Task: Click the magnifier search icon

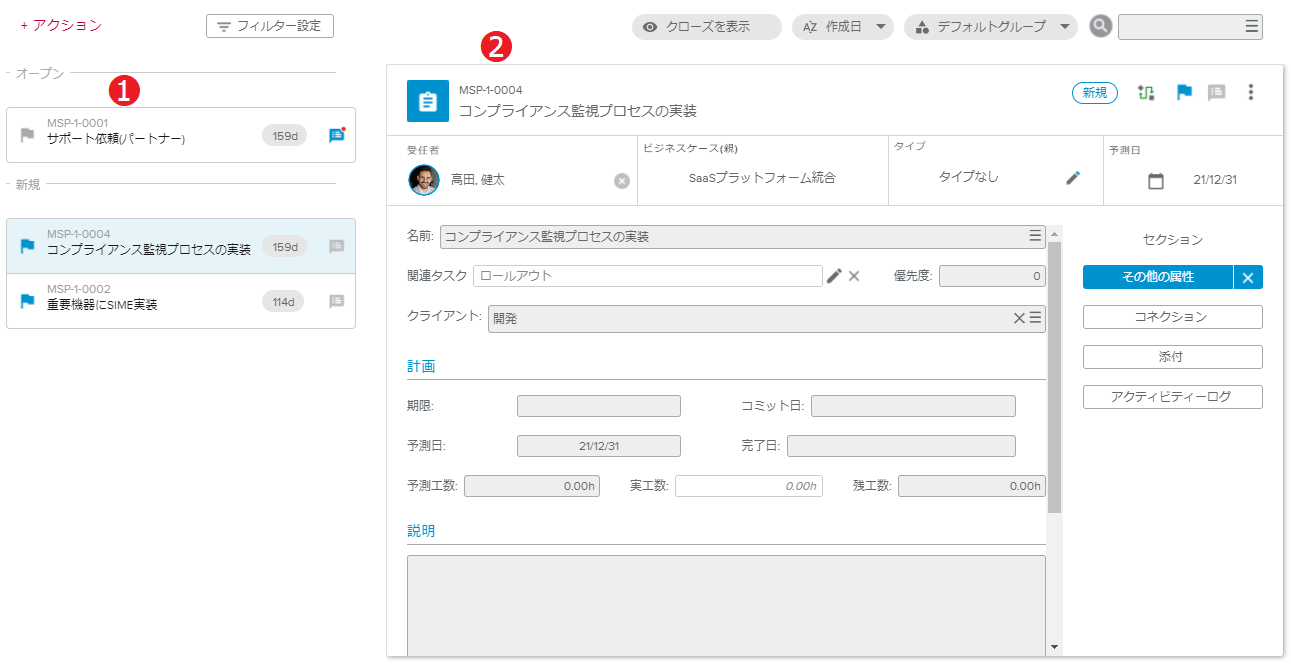Action: [x=1101, y=27]
